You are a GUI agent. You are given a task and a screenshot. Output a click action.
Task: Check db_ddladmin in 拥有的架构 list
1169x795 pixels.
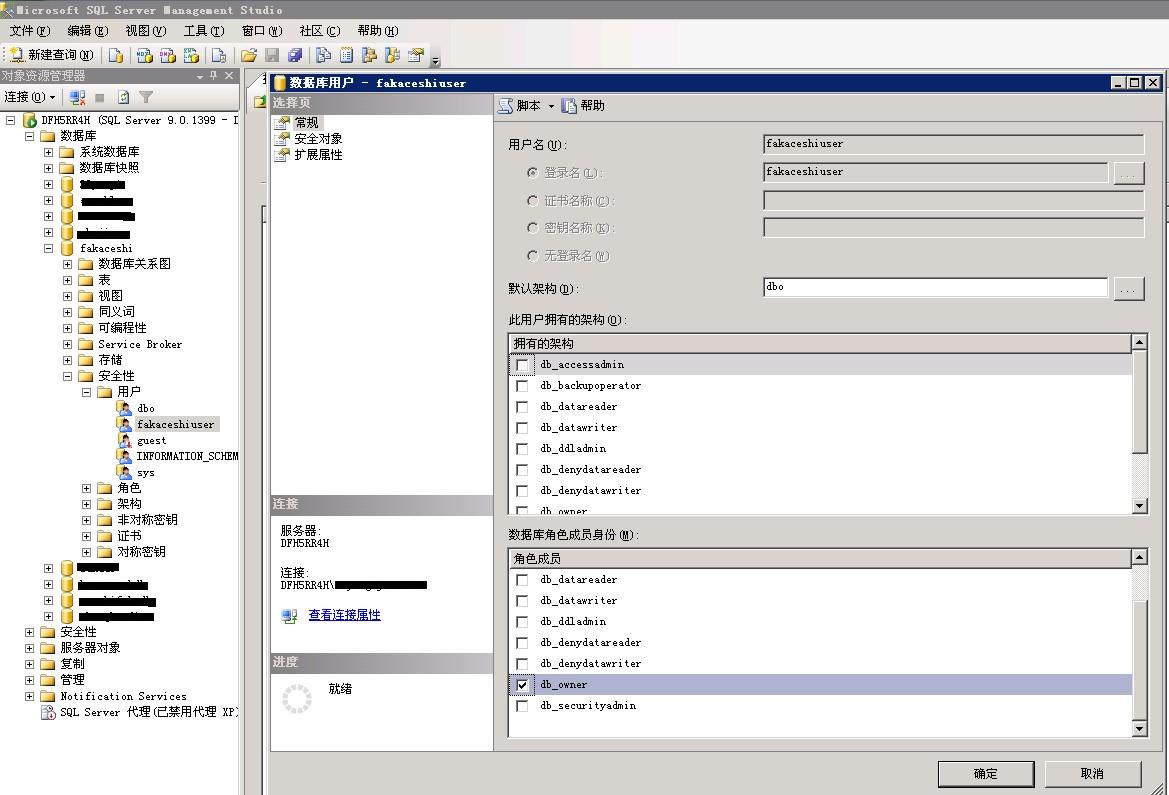click(x=522, y=449)
